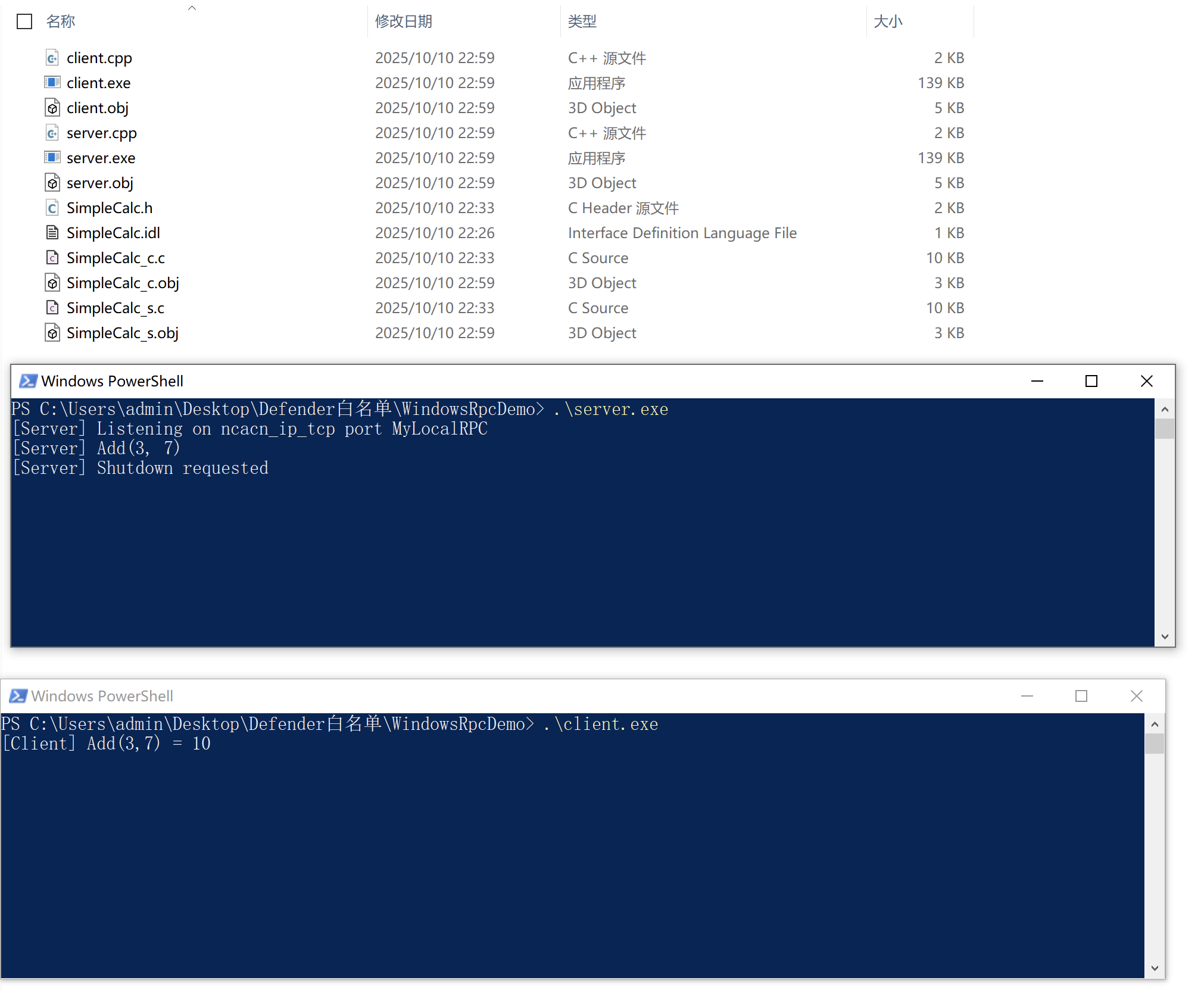The height and width of the screenshot is (999, 1204).
Task: Select the server.exe application icon
Action: tap(52, 158)
